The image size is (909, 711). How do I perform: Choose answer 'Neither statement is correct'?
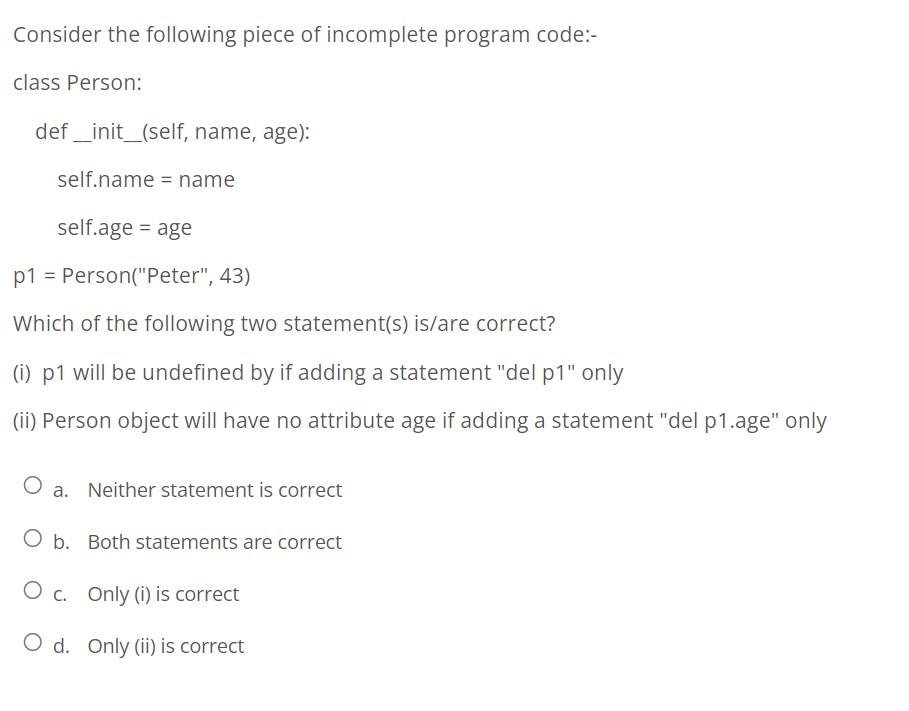[214, 490]
